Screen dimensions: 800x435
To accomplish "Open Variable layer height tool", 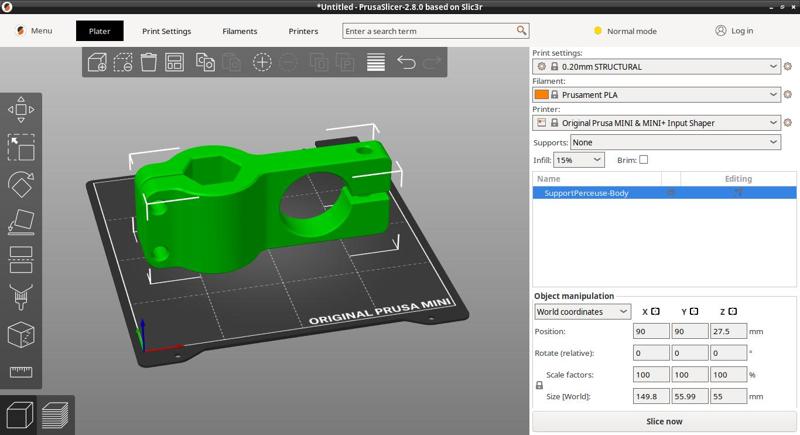I will (x=376, y=62).
